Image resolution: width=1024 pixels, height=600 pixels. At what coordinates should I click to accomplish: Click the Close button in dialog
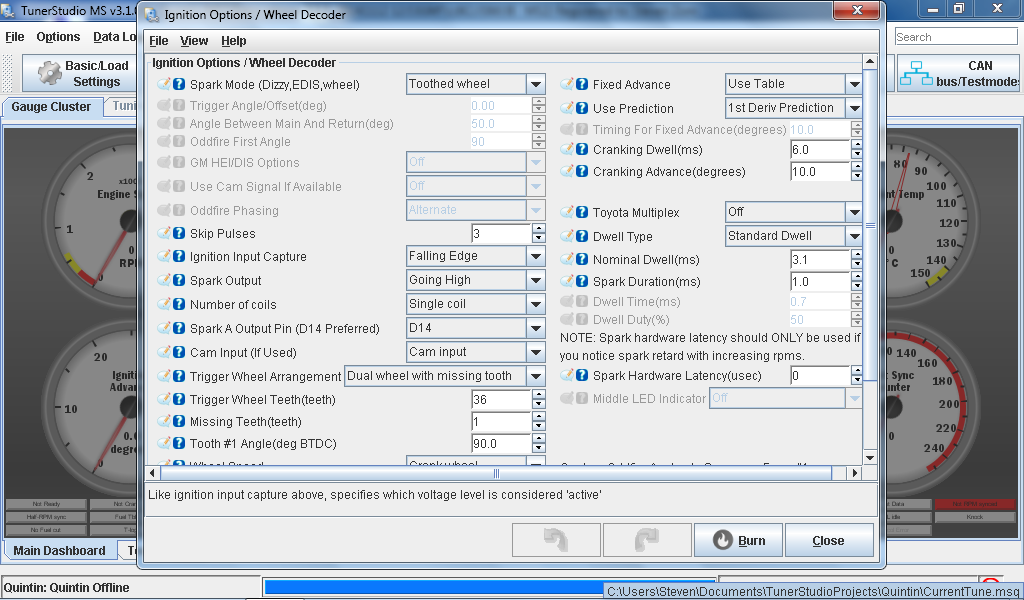pyautogui.click(x=829, y=541)
